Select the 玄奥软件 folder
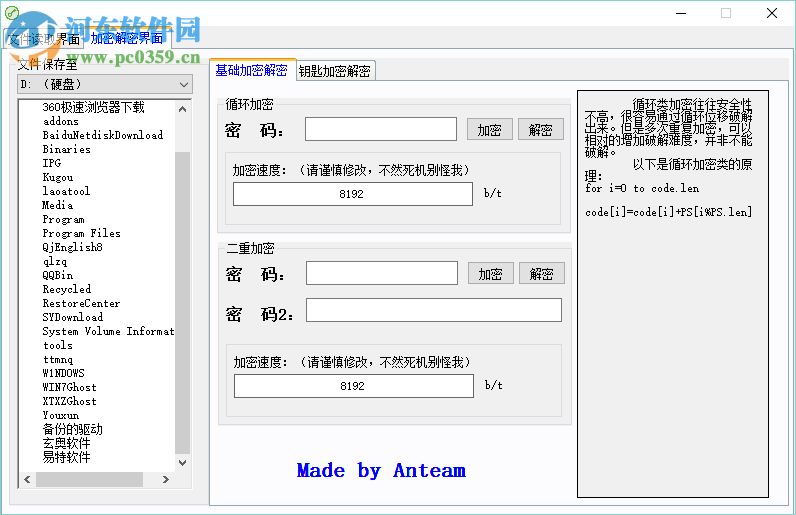Screen dimensions: 796x515 point(67,443)
